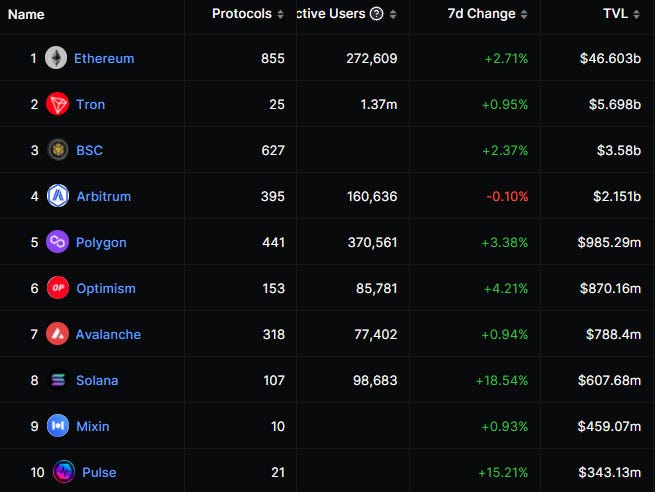Click the Arbitrum chain logo icon

coord(58,195)
